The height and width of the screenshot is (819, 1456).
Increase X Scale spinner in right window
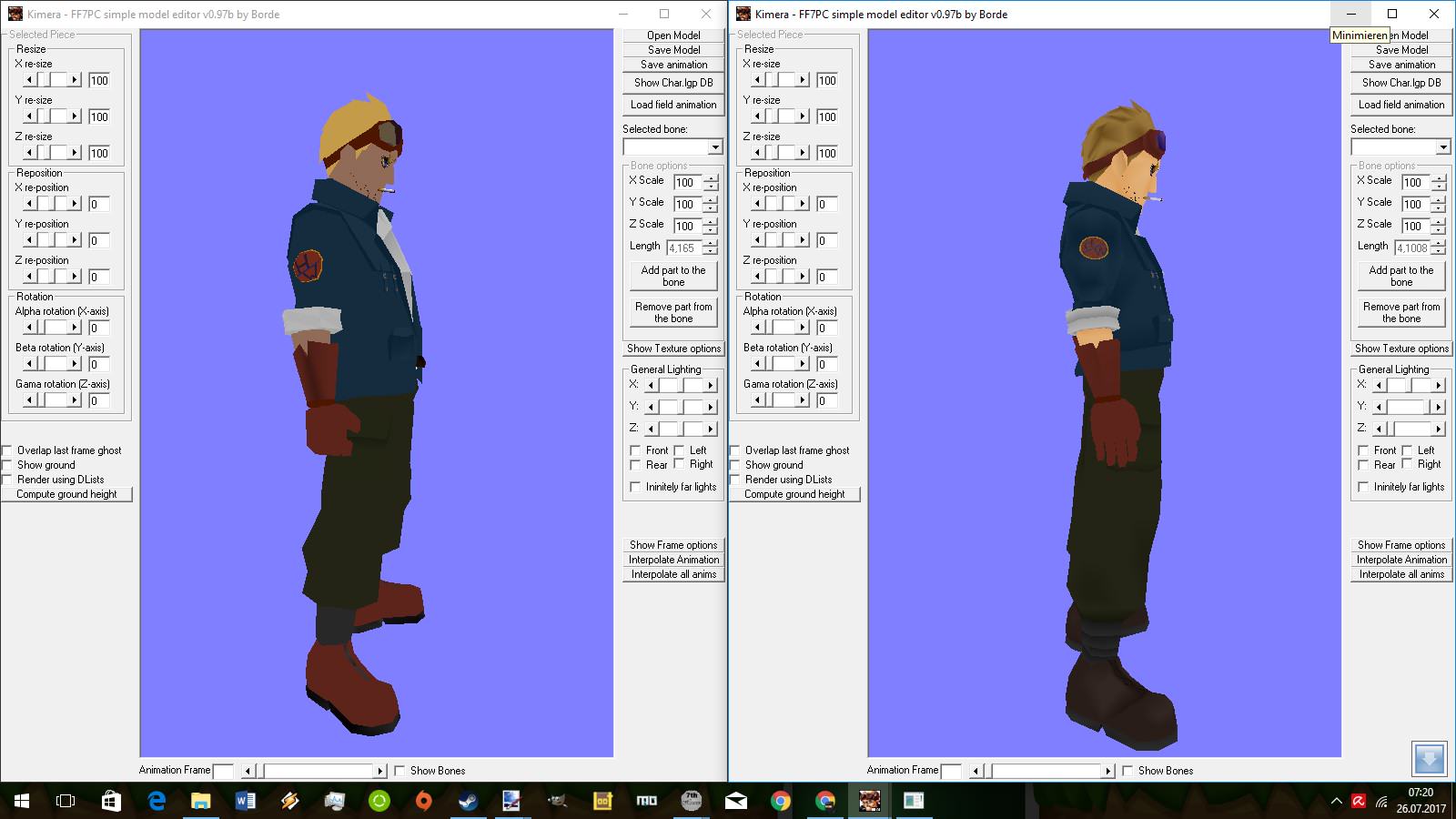pyautogui.click(x=1439, y=177)
